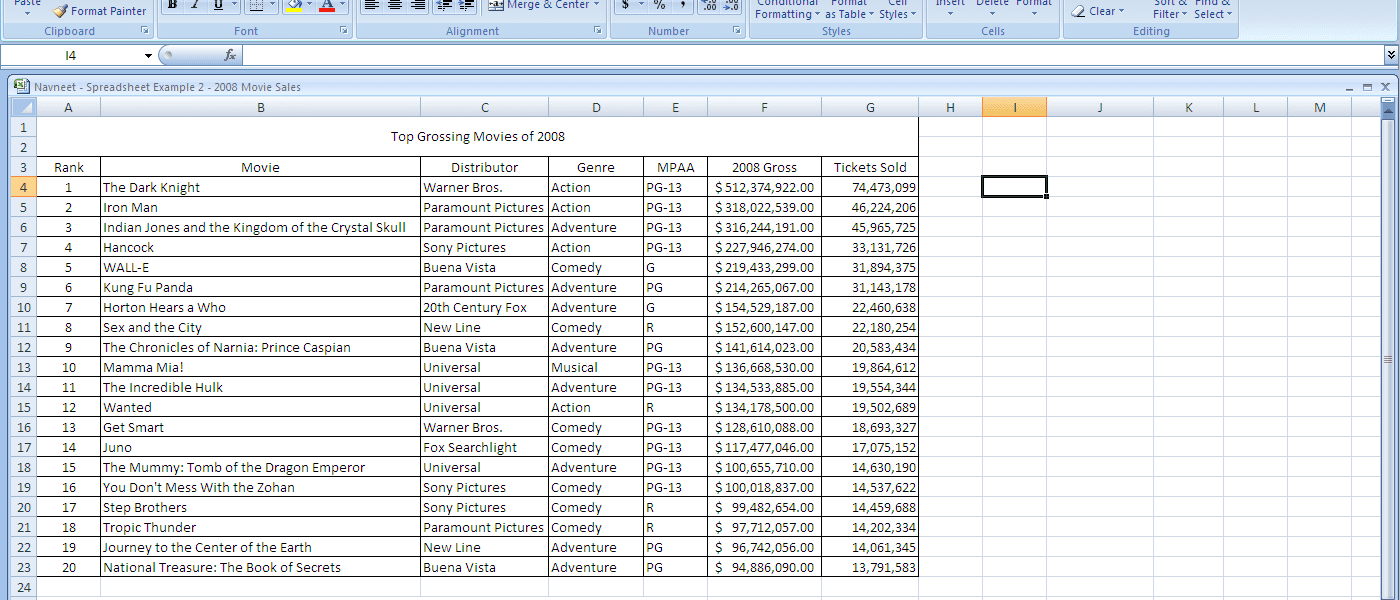
Task: Toggle italic formatting in Font group
Action: 195,5
